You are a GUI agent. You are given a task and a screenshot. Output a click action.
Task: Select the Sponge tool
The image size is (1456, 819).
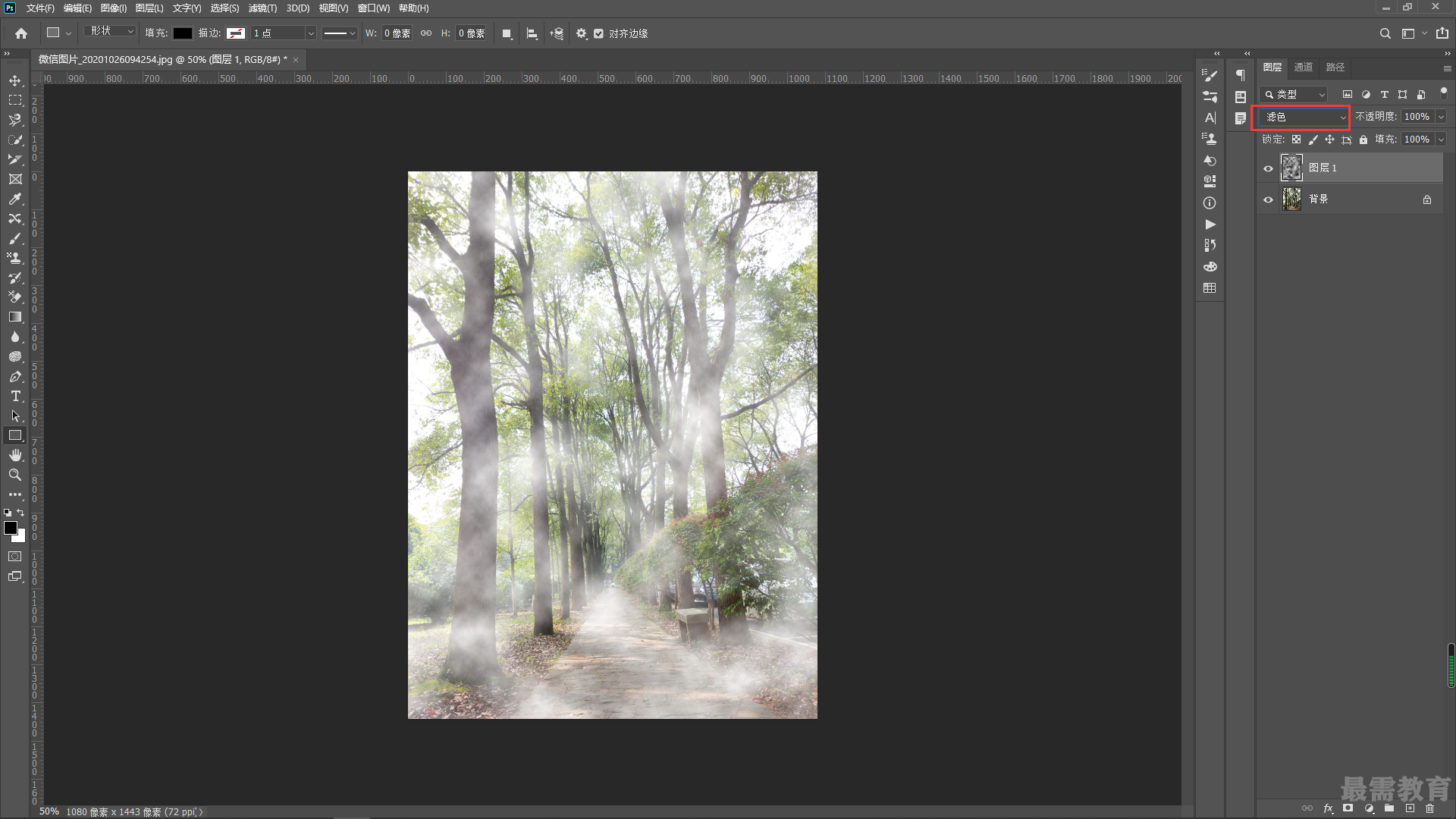(x=15, y=356)
